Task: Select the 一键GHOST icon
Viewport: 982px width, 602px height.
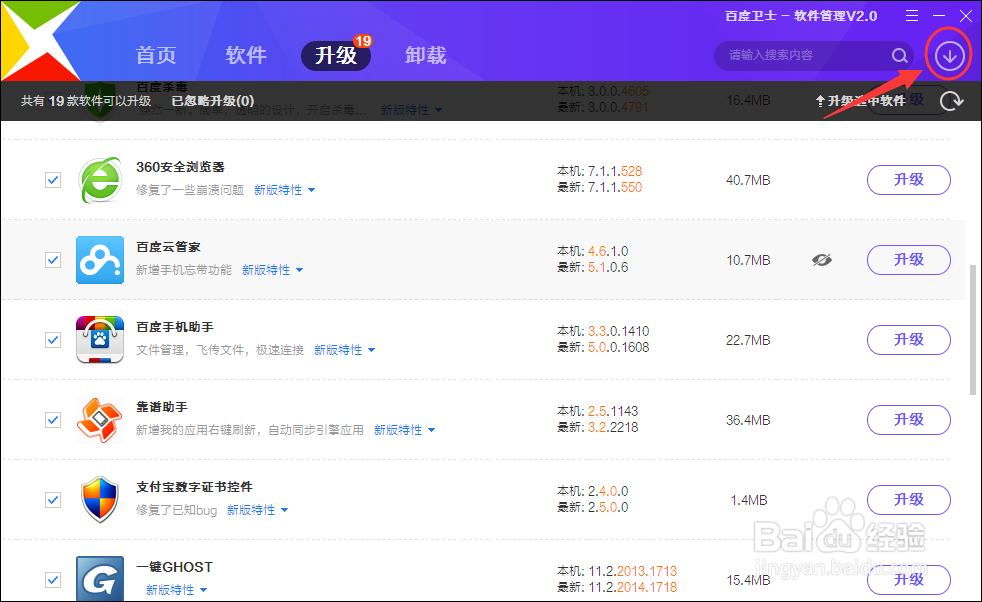Action: 99,578
